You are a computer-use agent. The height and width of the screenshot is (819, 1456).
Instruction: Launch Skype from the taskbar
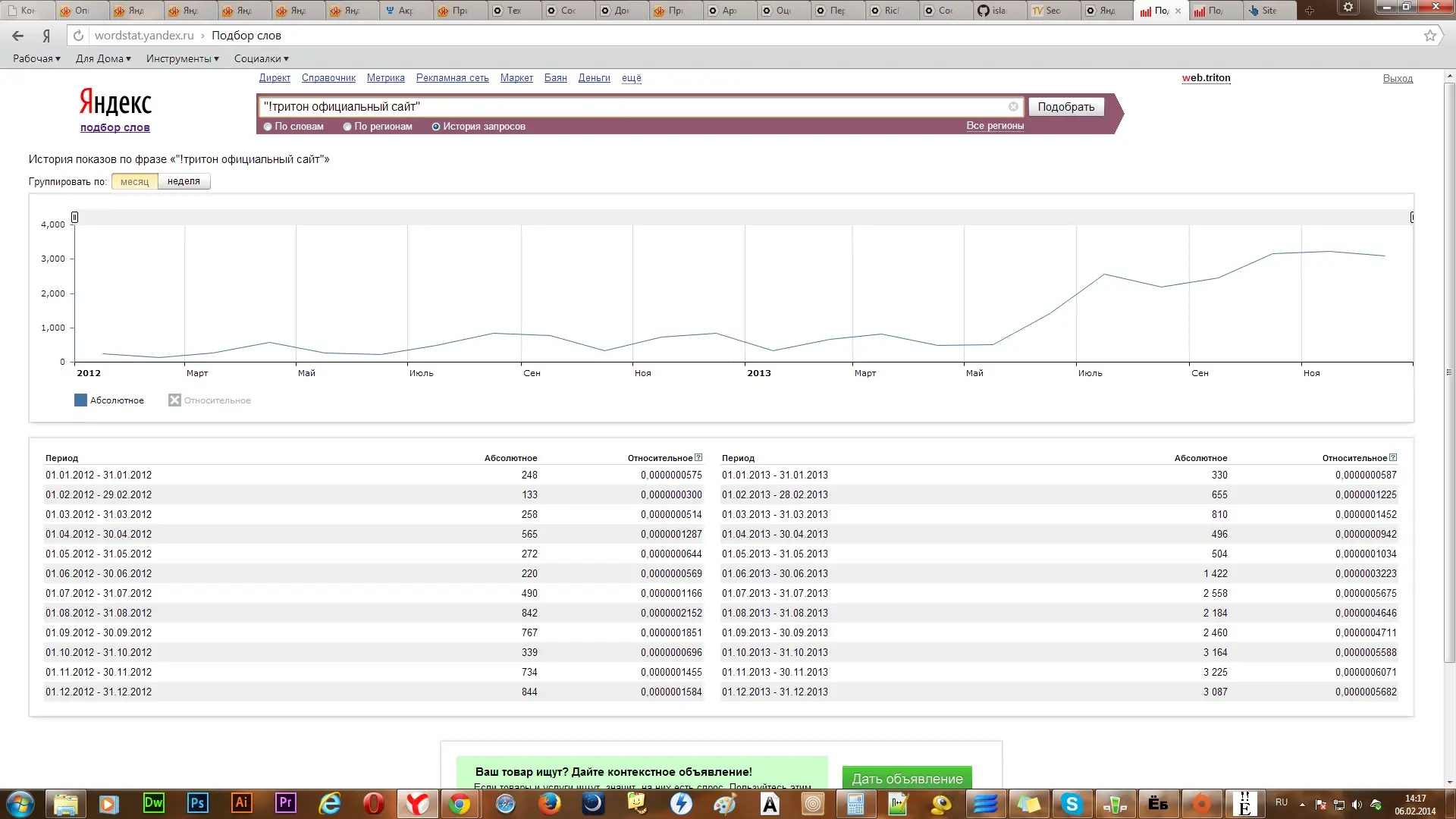1072,803
